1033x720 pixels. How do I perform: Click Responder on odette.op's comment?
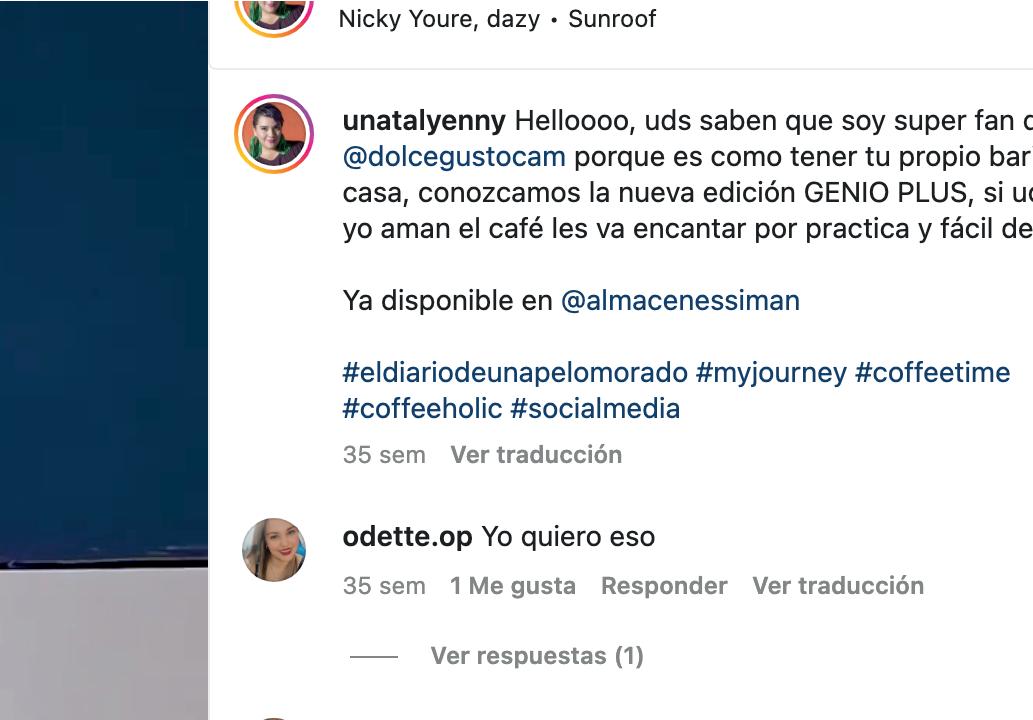(664, 586)
